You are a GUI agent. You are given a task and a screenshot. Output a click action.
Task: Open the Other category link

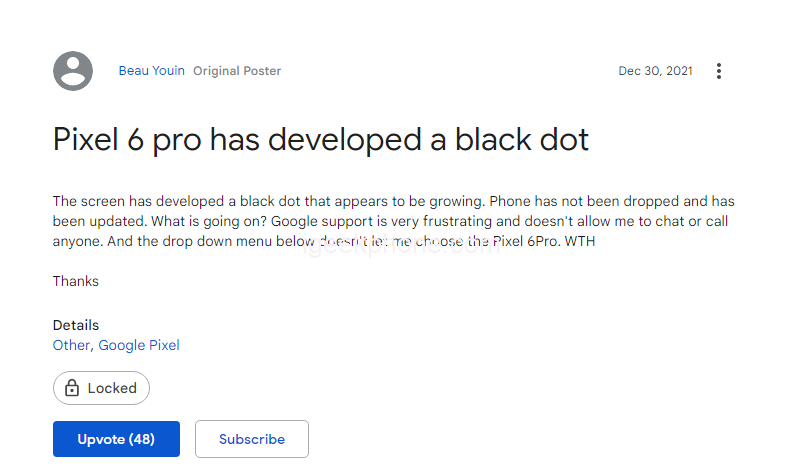[72, 345]
